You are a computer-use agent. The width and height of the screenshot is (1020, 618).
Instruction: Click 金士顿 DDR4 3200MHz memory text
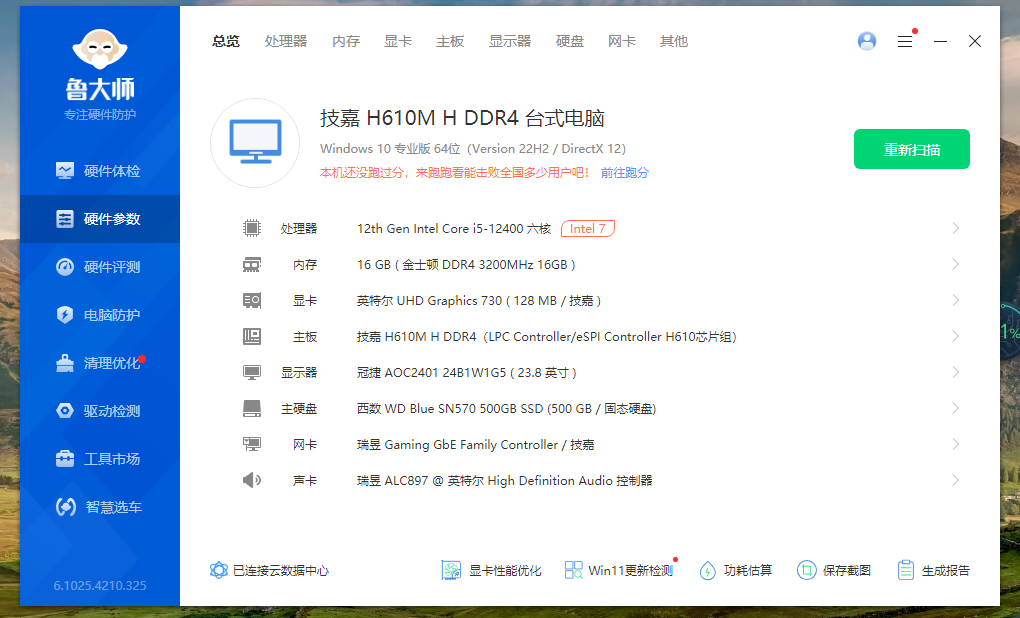tap(466, 265)
